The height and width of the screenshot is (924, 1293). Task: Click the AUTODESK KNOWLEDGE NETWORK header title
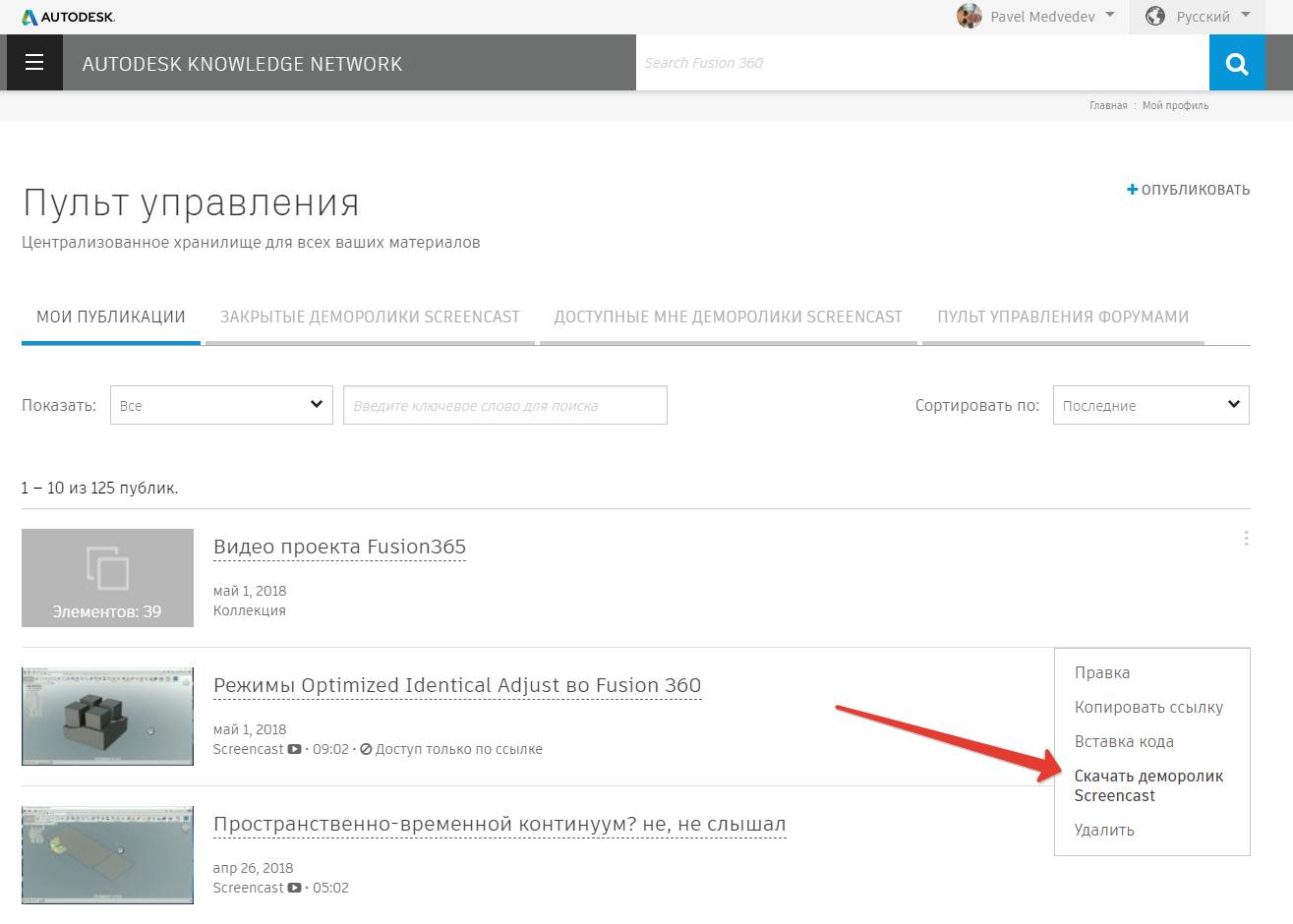pos(242,64)
